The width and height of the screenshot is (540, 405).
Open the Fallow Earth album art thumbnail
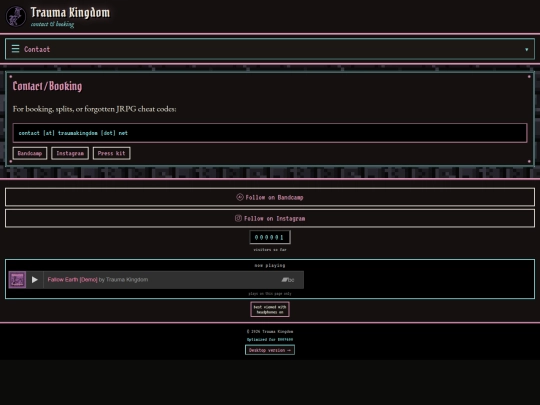coord(17,280)
